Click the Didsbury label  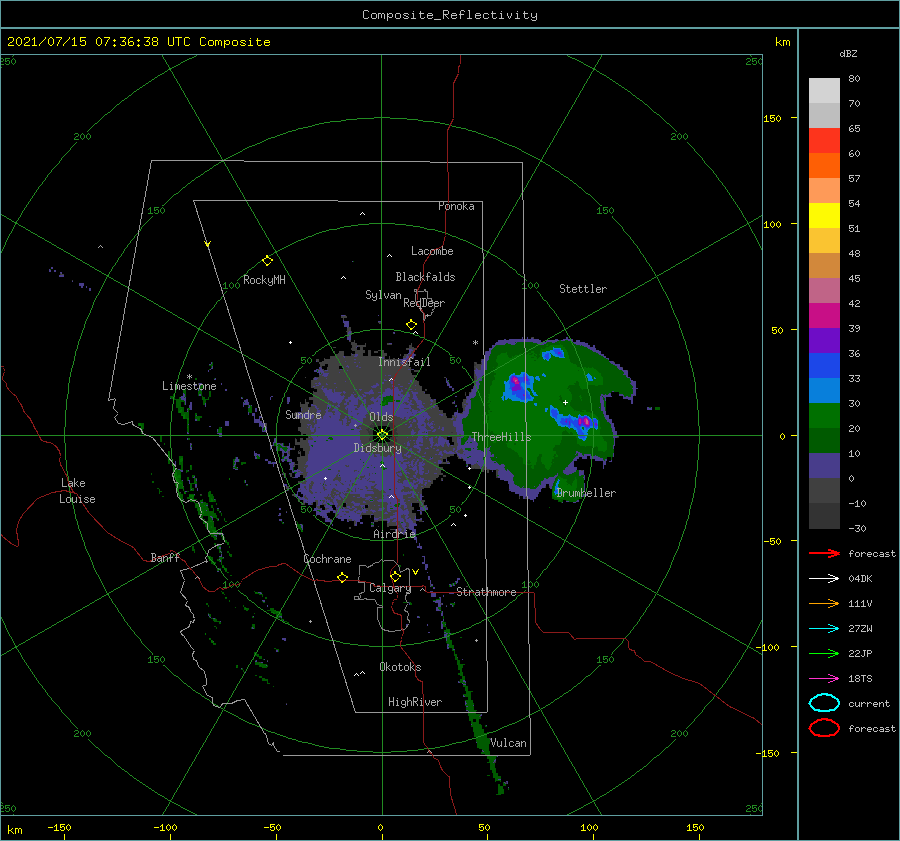coord(378,448)
